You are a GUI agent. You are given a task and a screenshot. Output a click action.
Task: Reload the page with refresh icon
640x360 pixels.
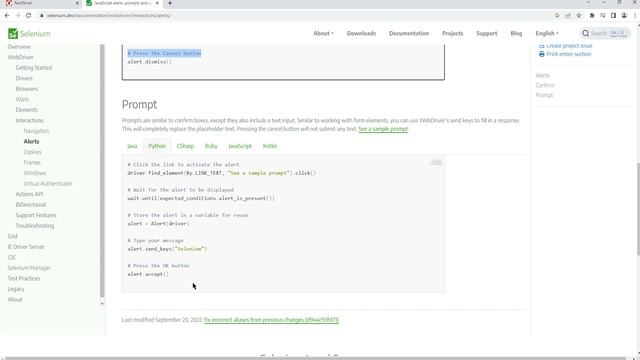pyautogui.click(x=28, y=16)
